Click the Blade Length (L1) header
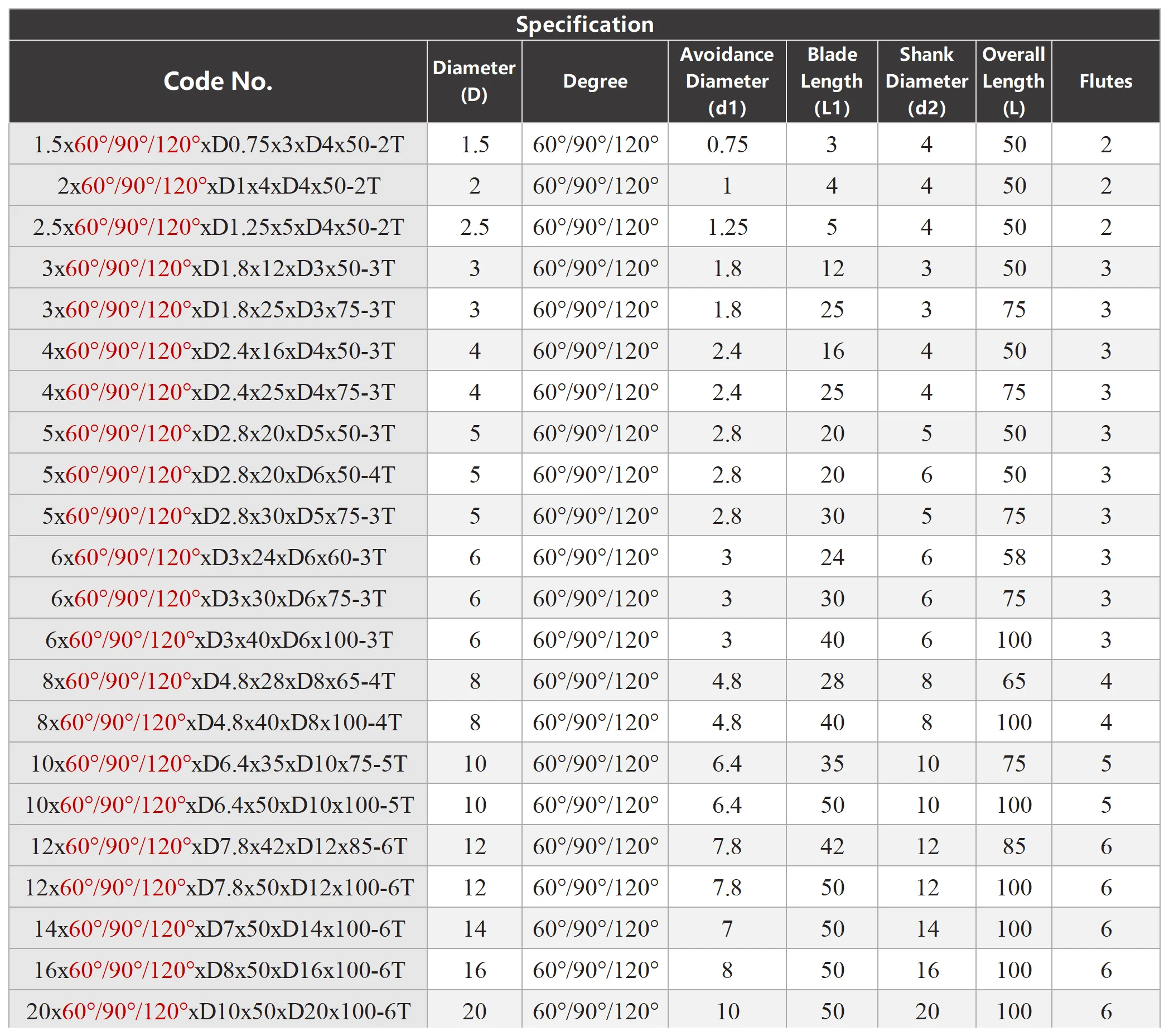Screen dimensions: 1169x1036 [x=832, y=81]
